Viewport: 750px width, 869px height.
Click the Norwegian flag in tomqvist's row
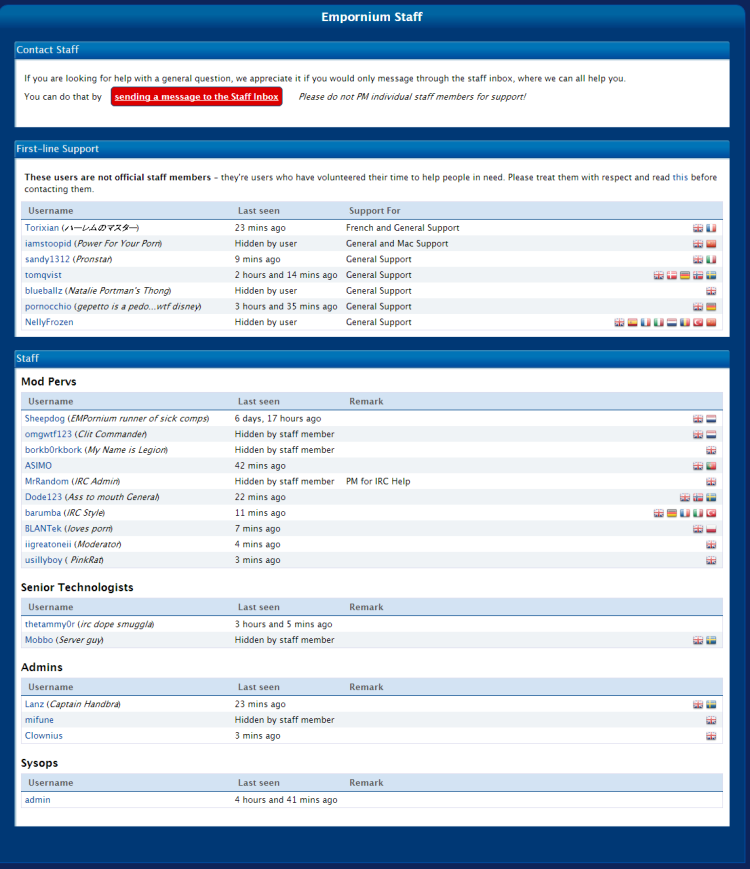coord(698,275)
